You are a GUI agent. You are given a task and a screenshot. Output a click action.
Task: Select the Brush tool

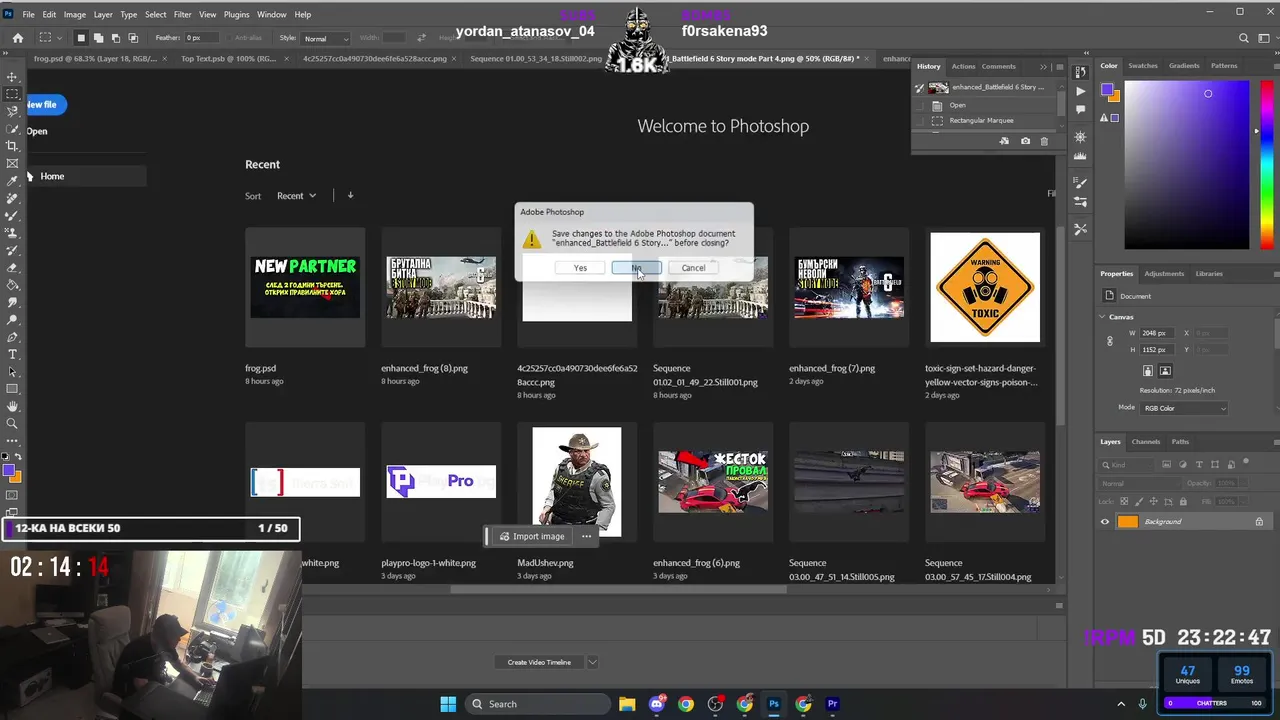pyautogui.click(x=12, y=215)
